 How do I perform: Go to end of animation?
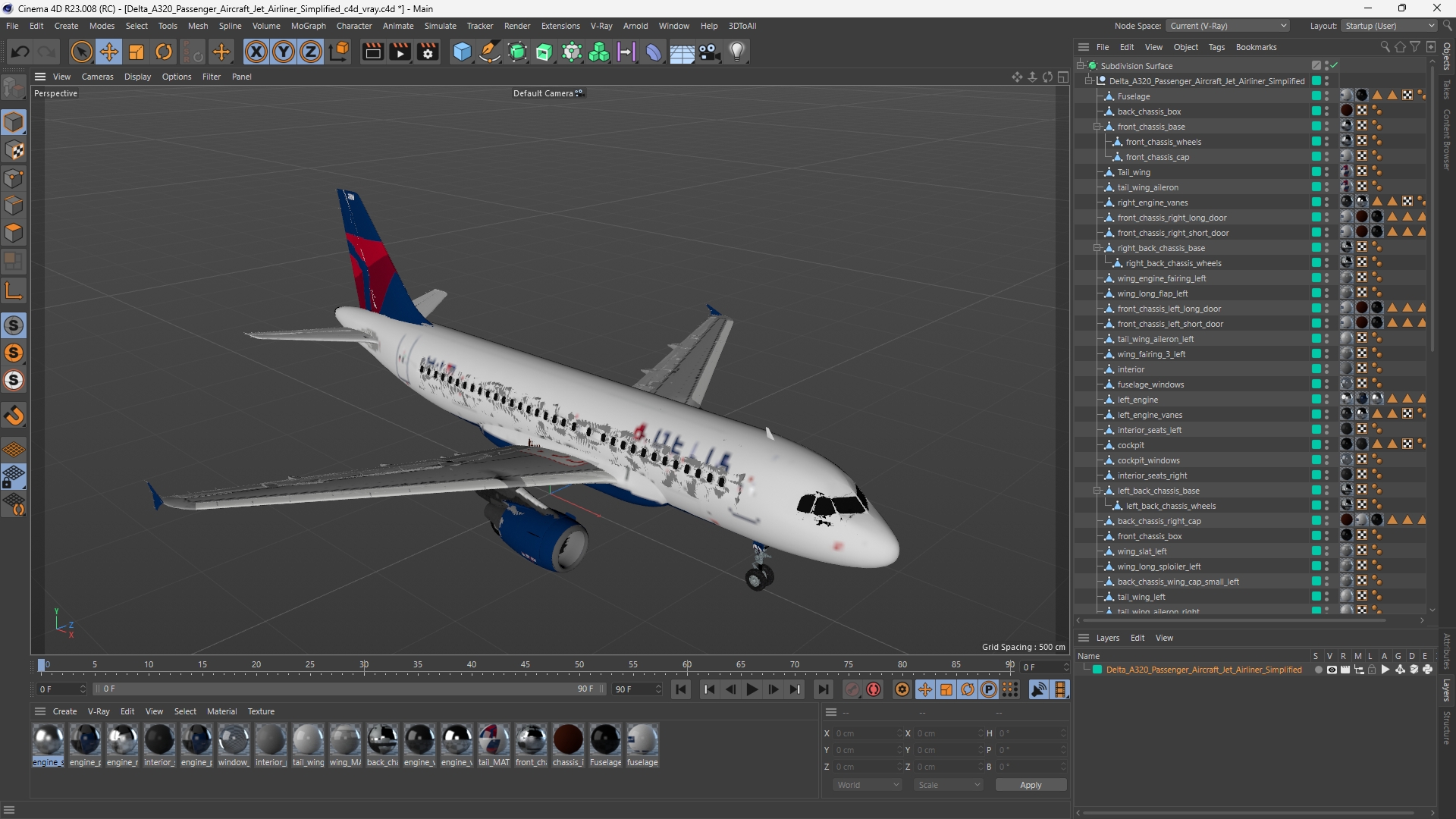tap(824, 689)
